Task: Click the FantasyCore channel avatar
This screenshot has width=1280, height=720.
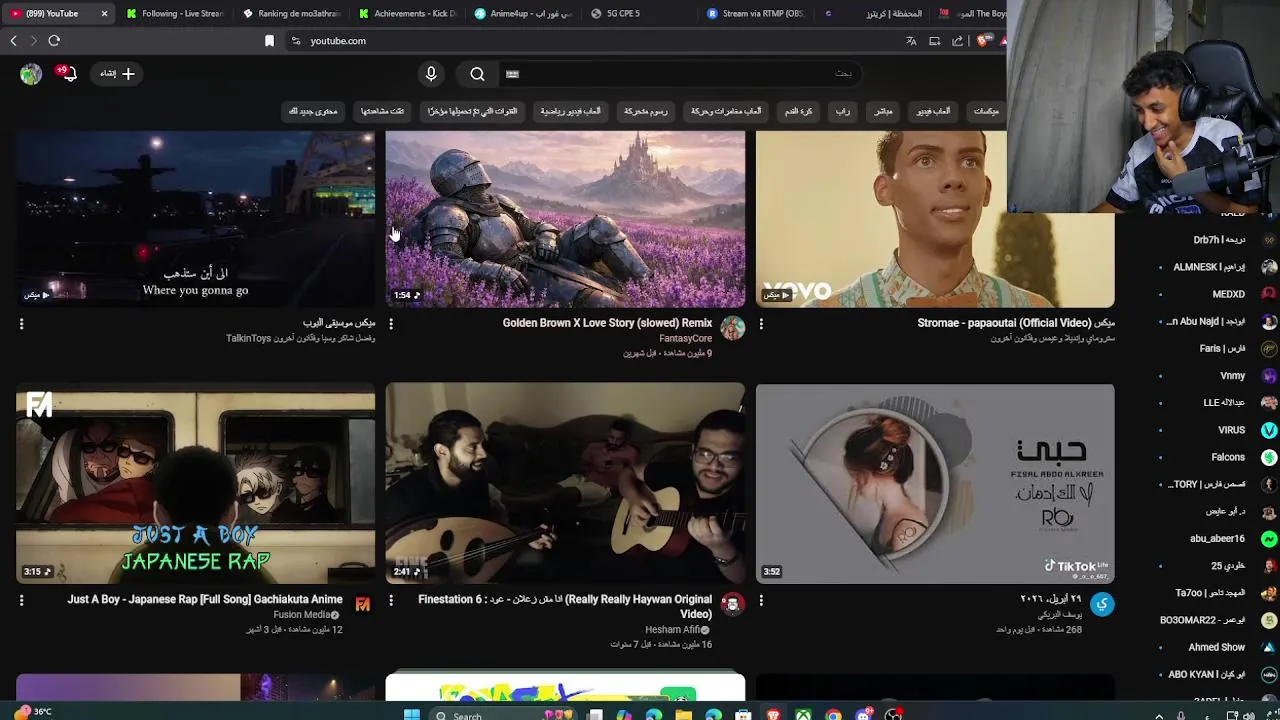Action: 733,328
